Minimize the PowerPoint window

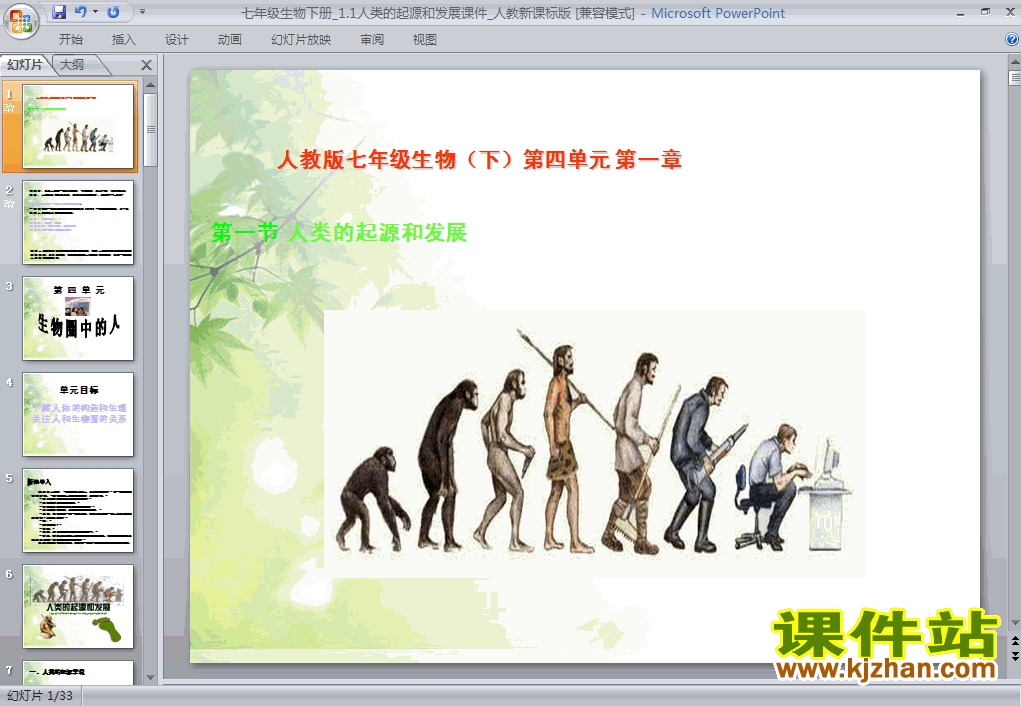point(960,12)
